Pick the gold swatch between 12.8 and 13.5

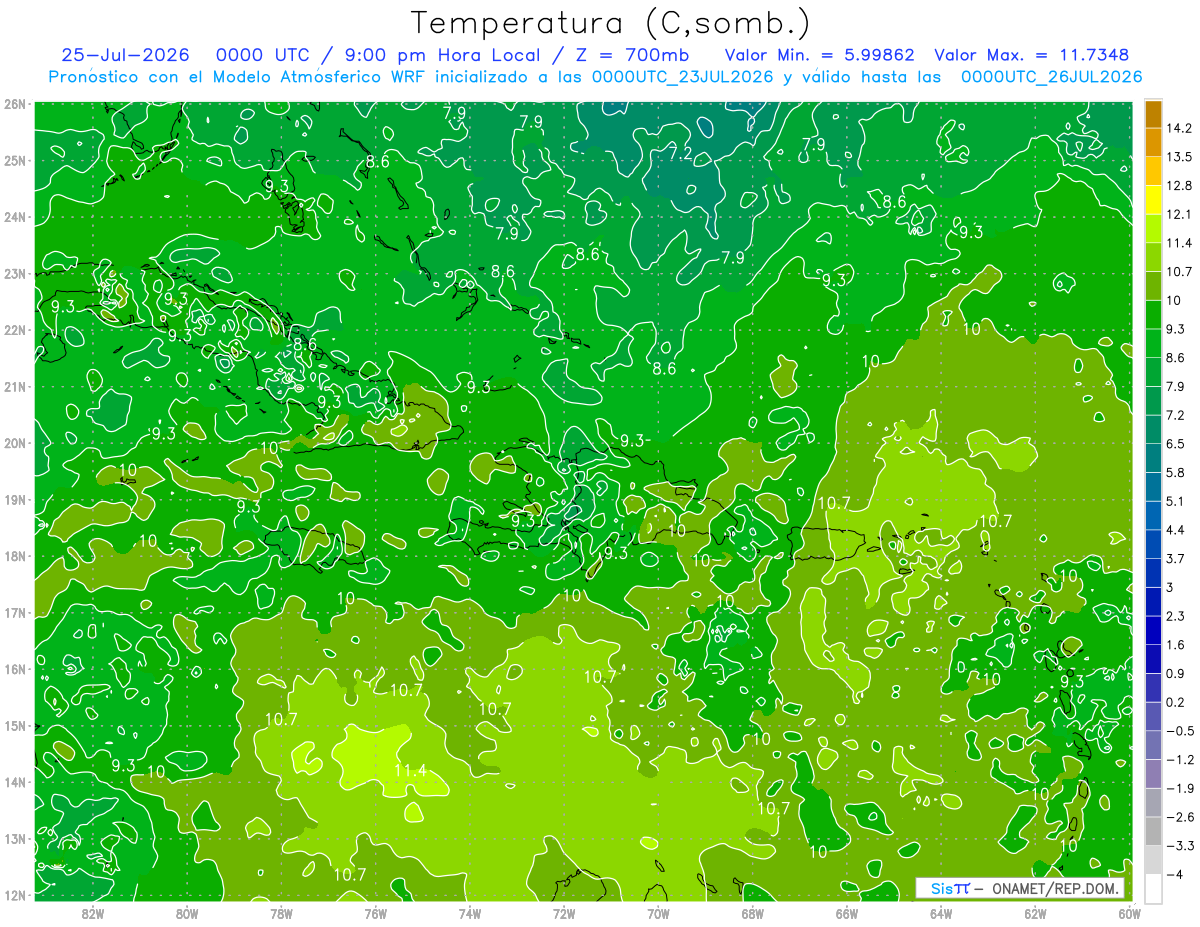[1153, 171]
